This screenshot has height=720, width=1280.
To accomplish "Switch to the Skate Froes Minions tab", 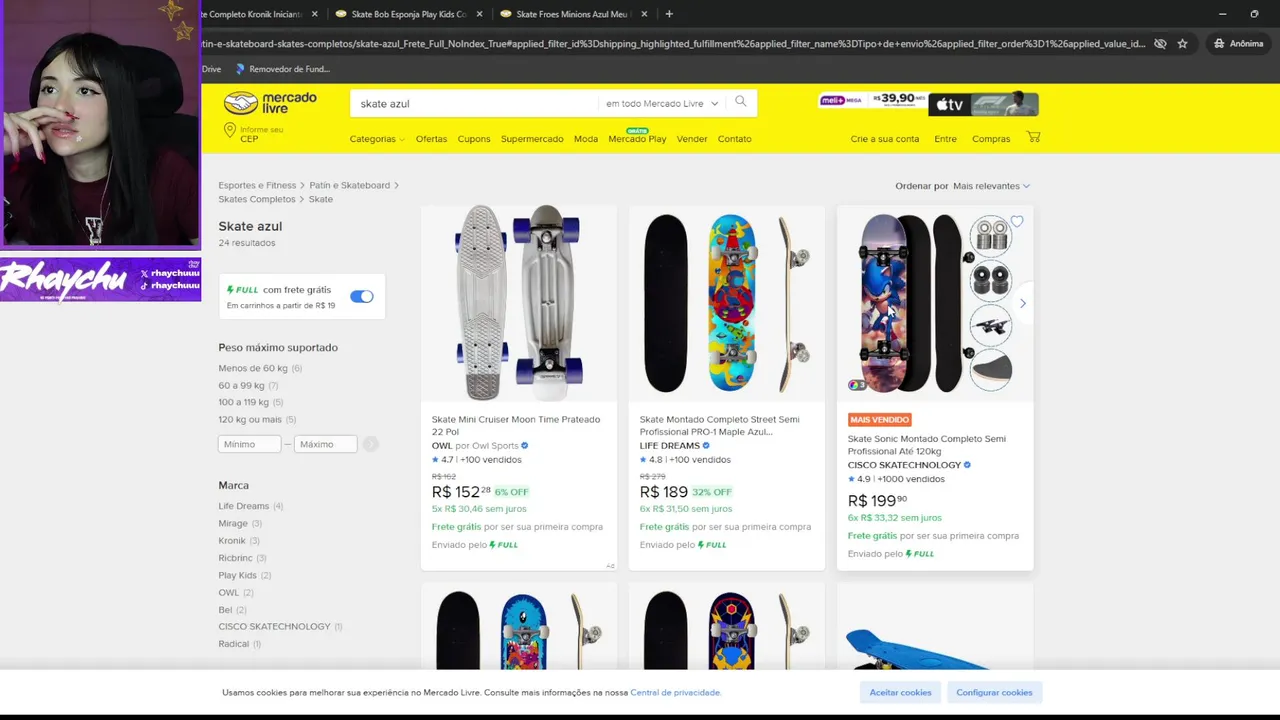I will [570, 14].
